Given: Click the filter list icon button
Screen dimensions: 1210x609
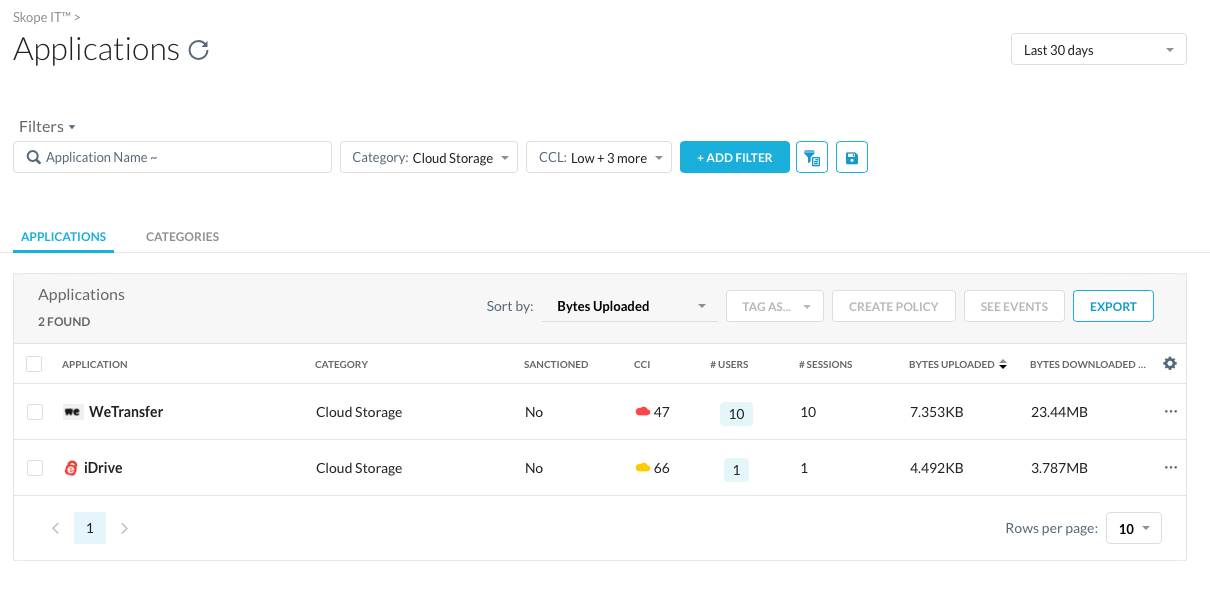Looking at the screenshot, I should point(812,157).
